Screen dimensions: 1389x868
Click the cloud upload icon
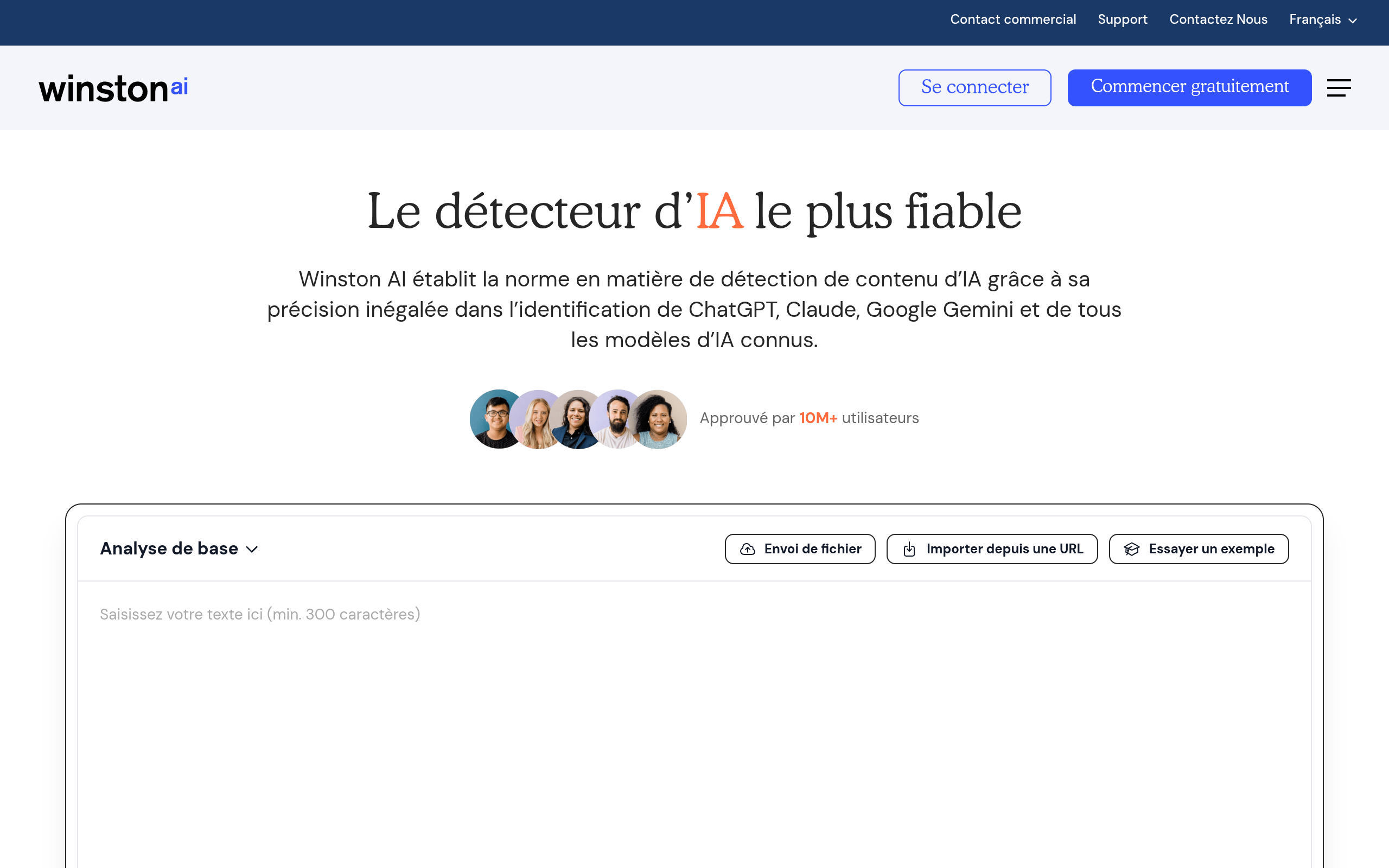pos(747,550)
